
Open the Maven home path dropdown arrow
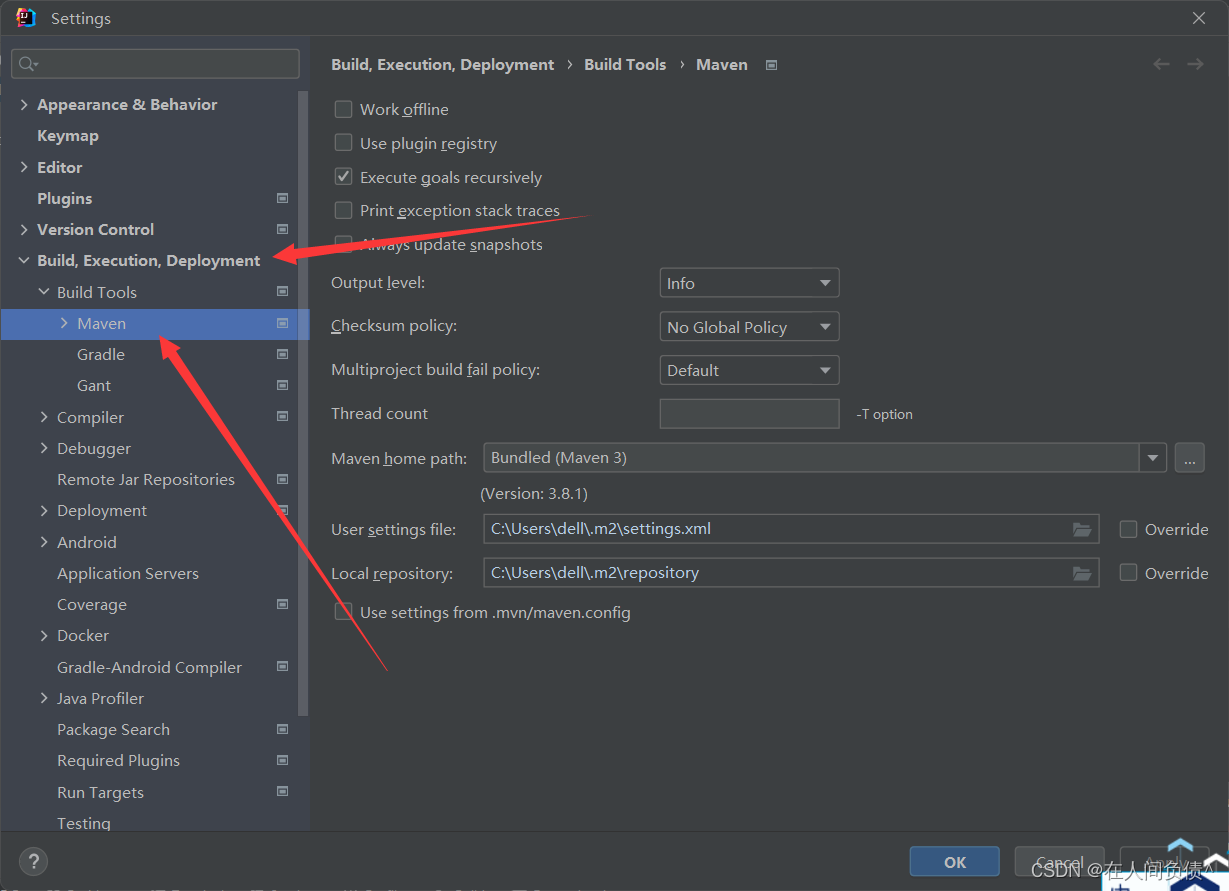click(1153, 458)
